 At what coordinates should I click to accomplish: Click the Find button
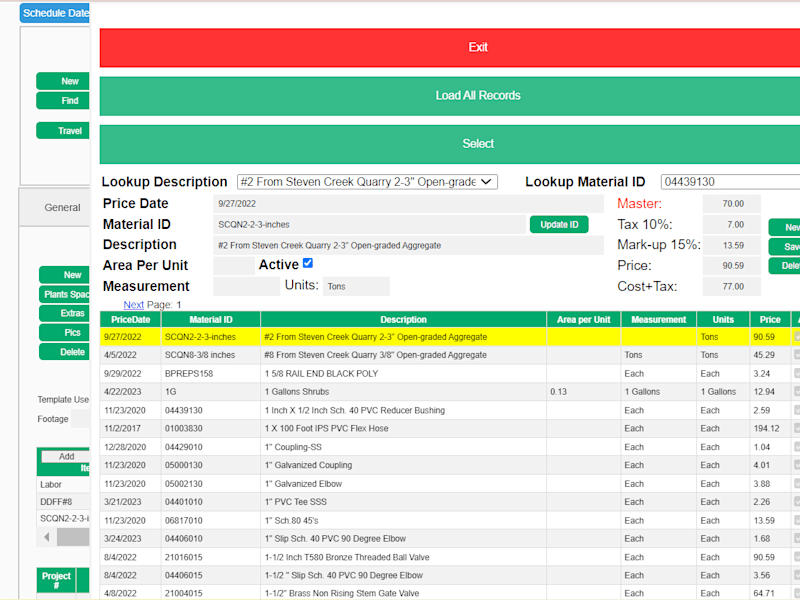tap(63, 101)
